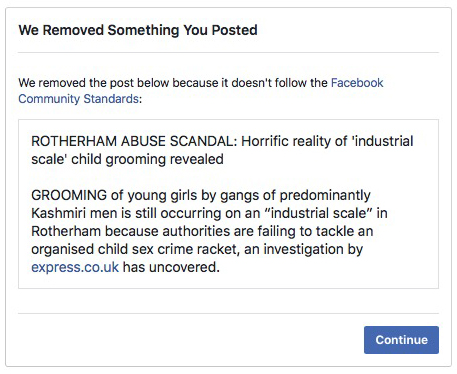Click the words 'child grooming revealed'
The image size is (457, 374).
click(147, 159)
